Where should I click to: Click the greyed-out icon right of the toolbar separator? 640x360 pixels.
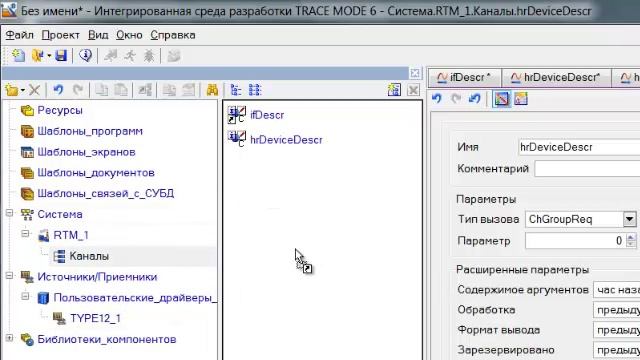[174, 56]
